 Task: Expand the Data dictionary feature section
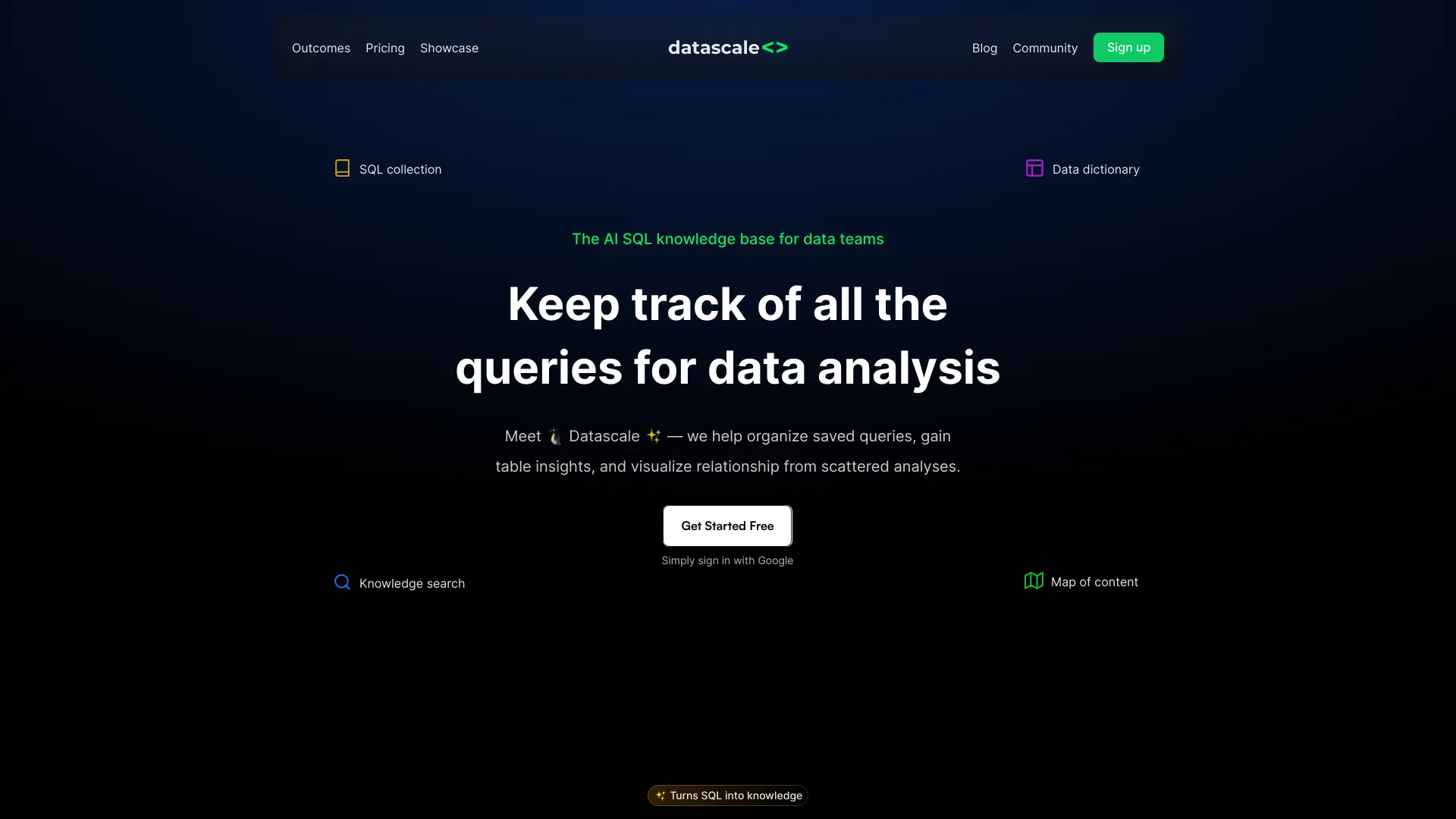pyautogui.click(x=1082, y=168)
